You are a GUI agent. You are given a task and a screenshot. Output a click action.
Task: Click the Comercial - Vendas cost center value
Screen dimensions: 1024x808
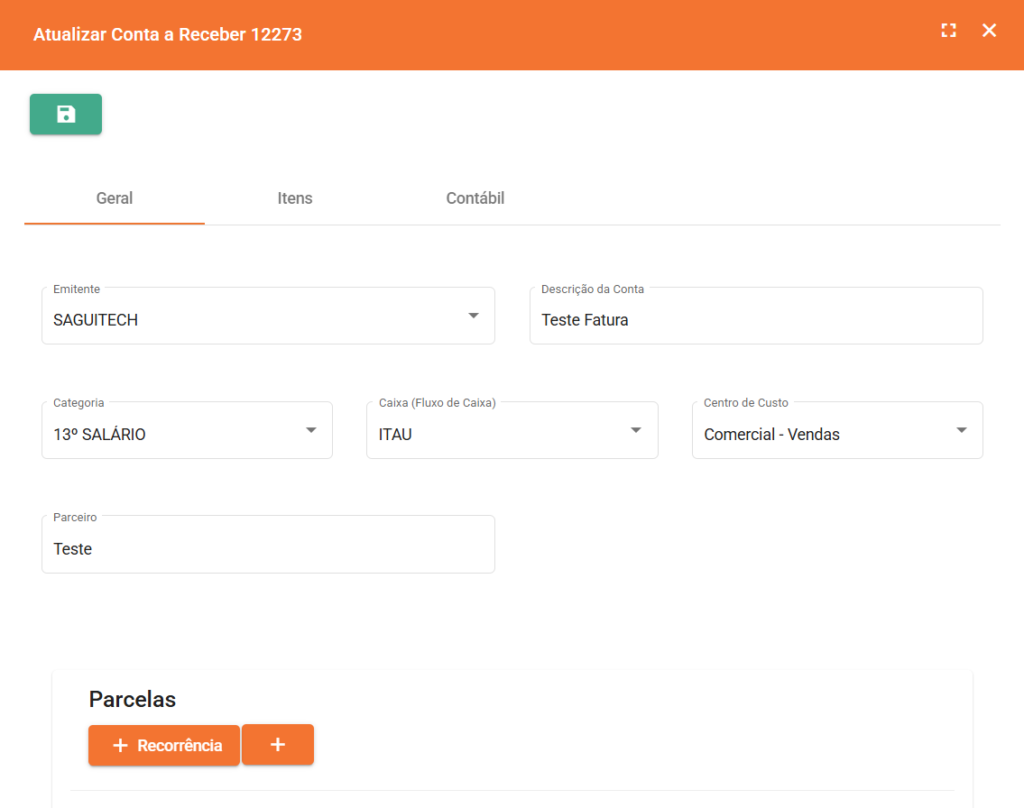771,435
